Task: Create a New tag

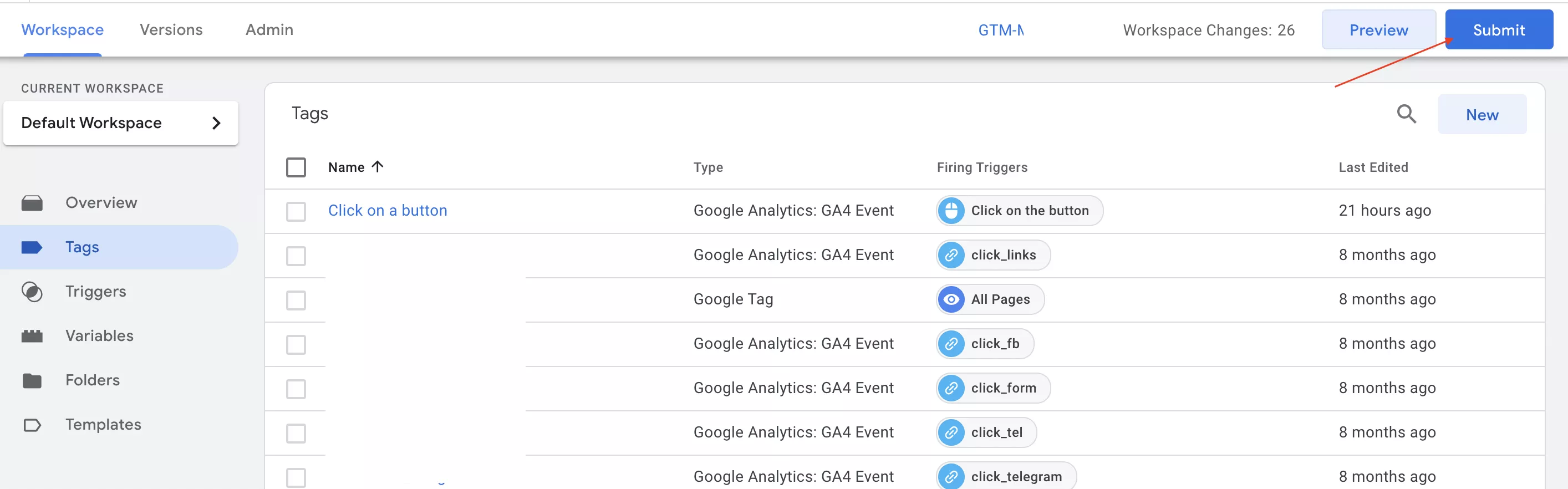Action: (1482, 114)
